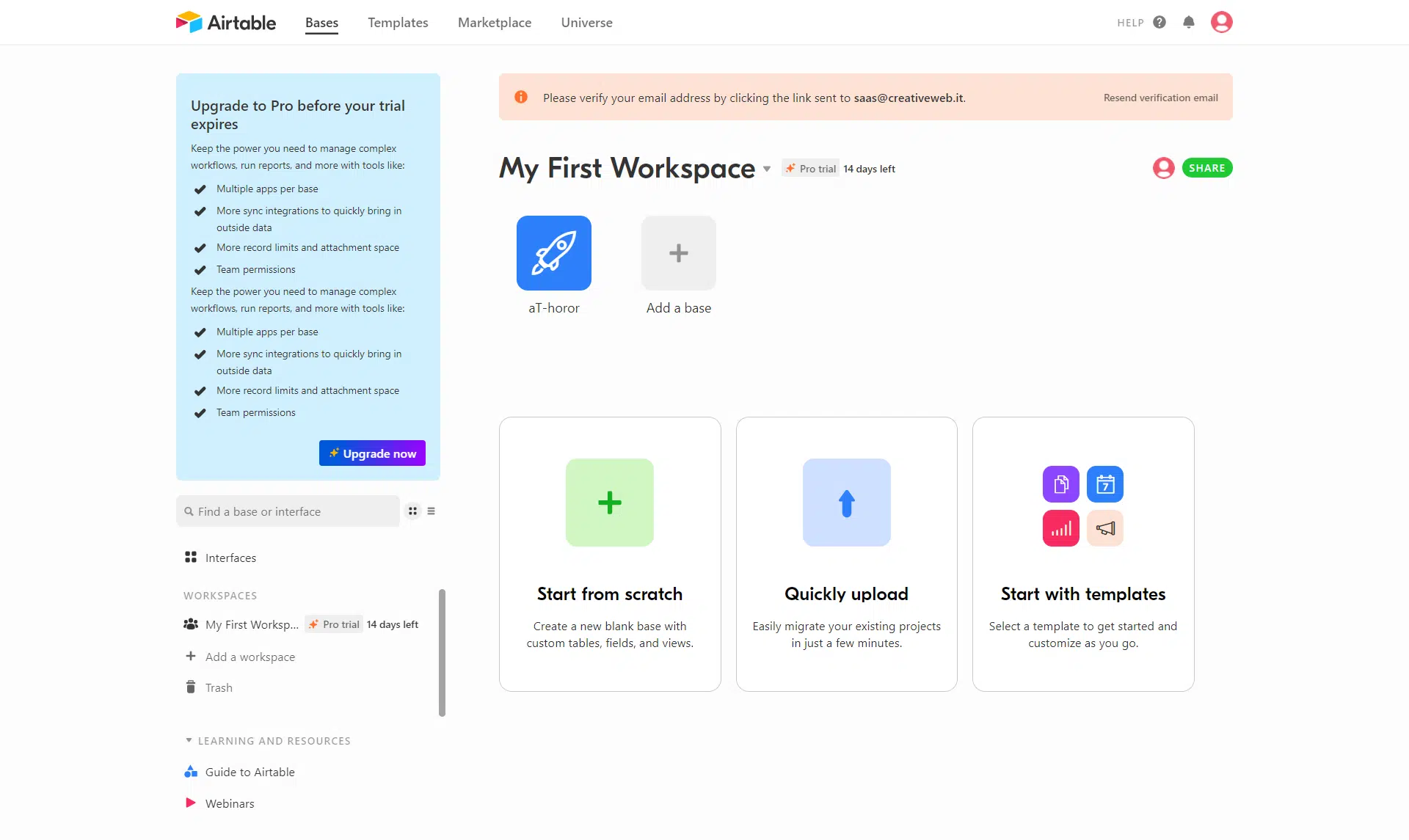Image resolution: width=1409 pixels, height=840 pixels.
Task: Switch sidebar to list view
Action: pyautogui.click(x=432, y=511)
